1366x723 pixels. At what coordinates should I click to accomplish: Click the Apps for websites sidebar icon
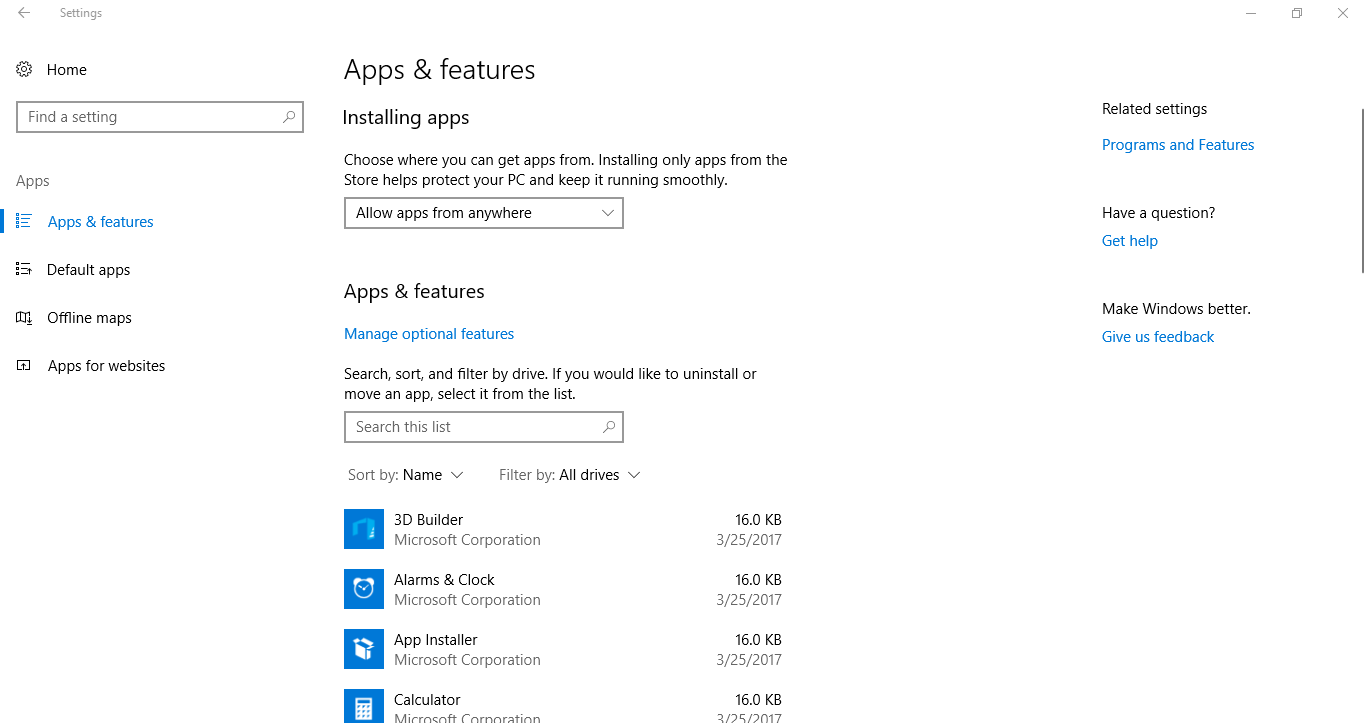(x=24, y=365)
